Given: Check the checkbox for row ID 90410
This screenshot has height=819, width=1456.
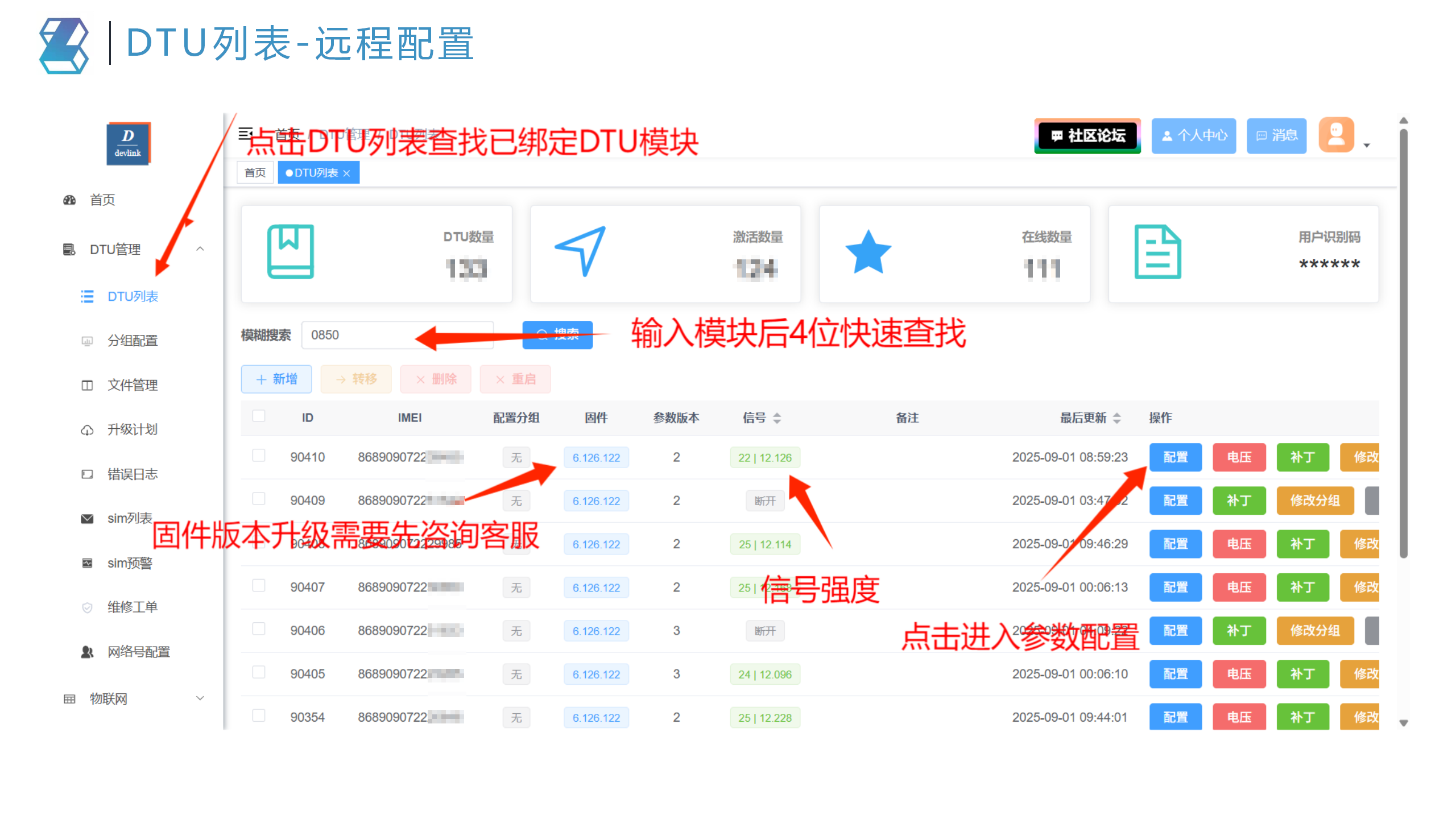Looking at the screenshot, I should pyautogui.click(x=259, y=455).
